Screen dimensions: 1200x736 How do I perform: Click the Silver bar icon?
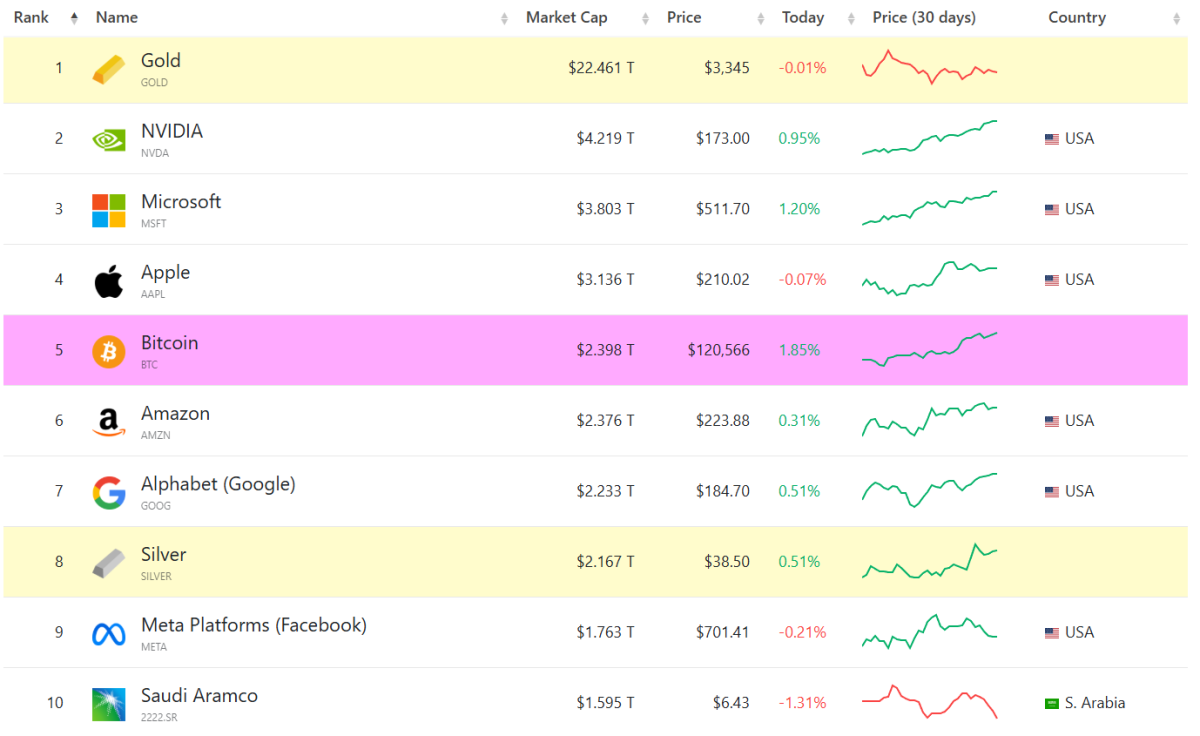109,563
